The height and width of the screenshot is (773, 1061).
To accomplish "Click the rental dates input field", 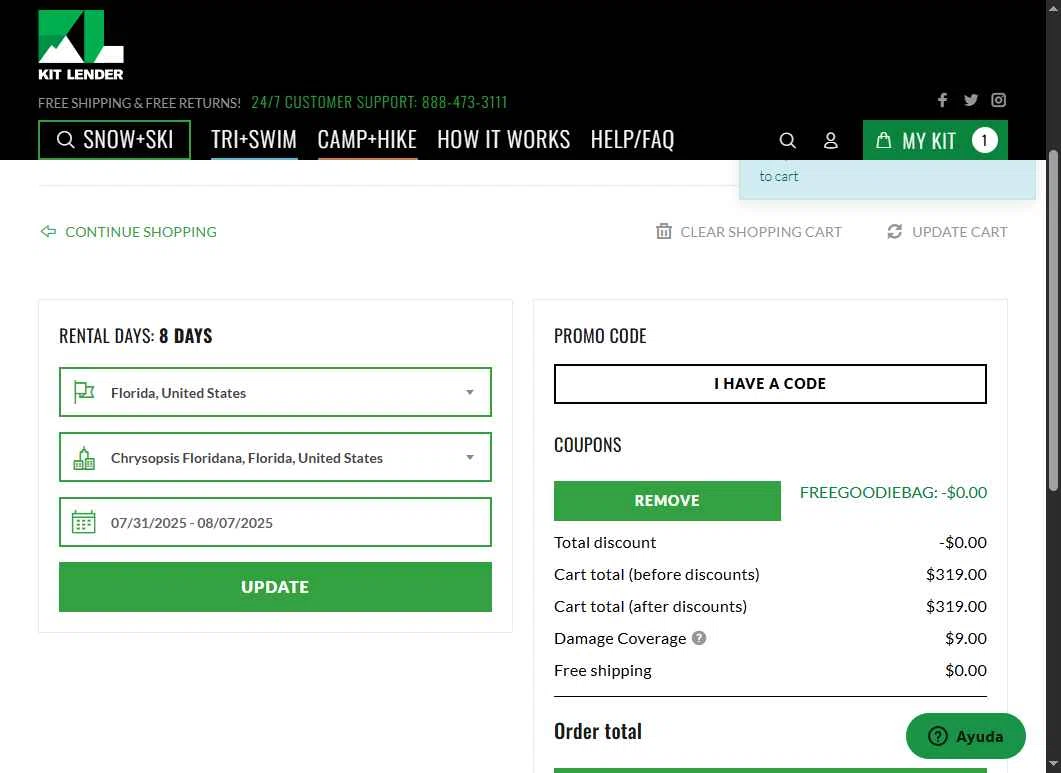I will coord(275,522).
